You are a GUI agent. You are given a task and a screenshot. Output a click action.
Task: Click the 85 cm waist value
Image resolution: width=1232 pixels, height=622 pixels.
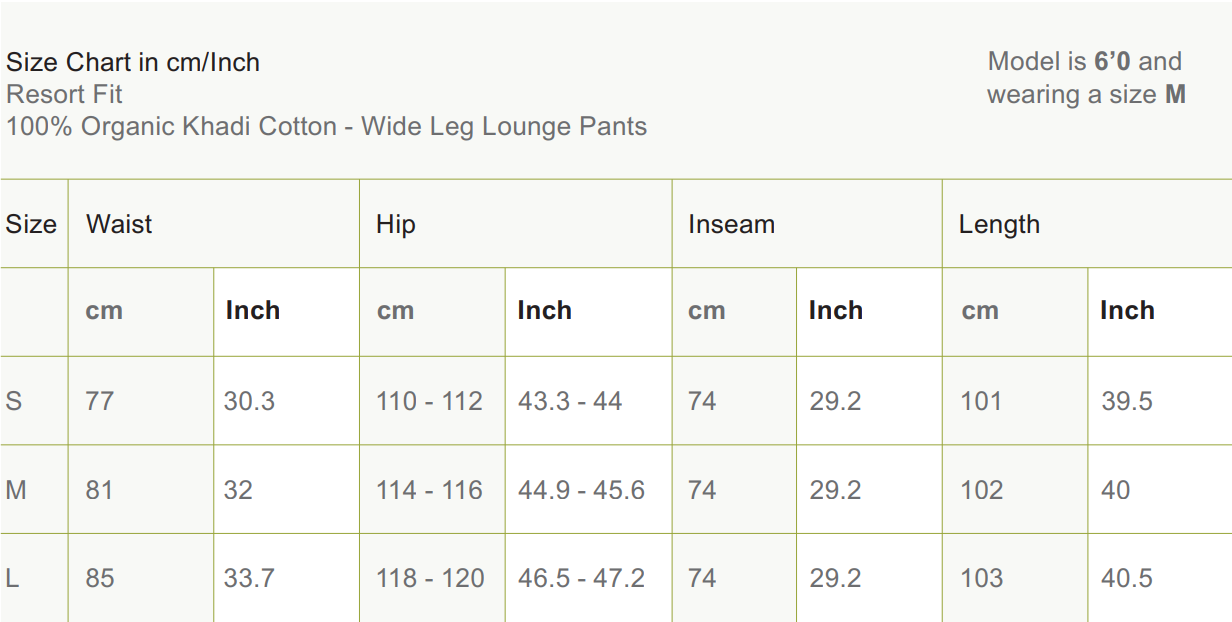coord(100,578)
